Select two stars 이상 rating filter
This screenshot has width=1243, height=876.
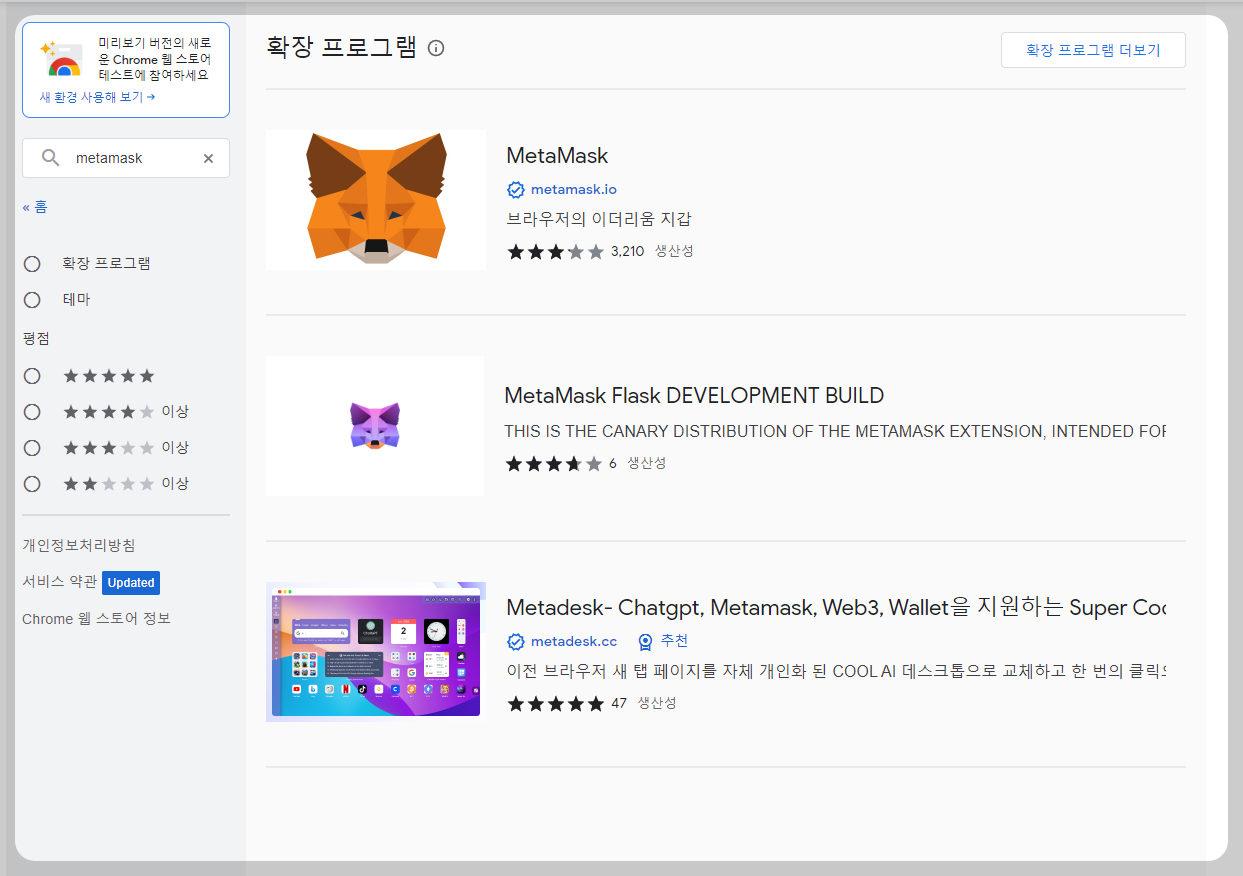(32, 484)
